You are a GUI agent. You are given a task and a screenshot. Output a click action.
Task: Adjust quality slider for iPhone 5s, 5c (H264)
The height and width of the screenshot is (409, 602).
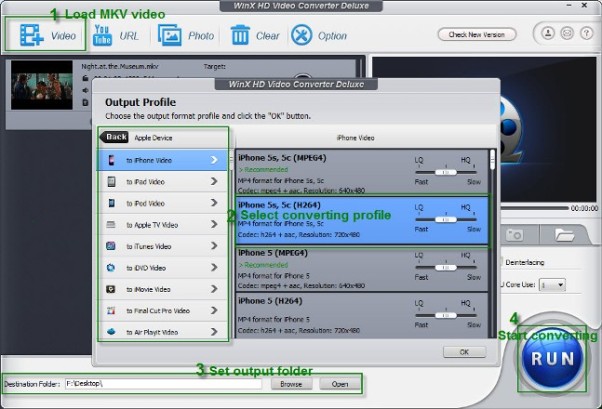click(446, 219)
